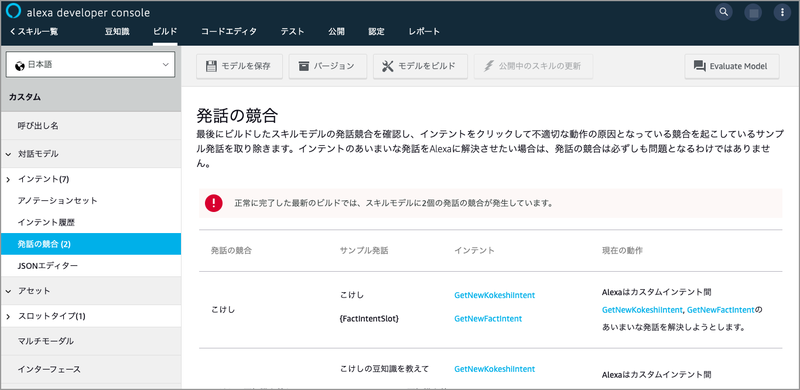This screenshot has height=390, width=800.
Task: Click the インテント column header
Action: coord(474,251)
